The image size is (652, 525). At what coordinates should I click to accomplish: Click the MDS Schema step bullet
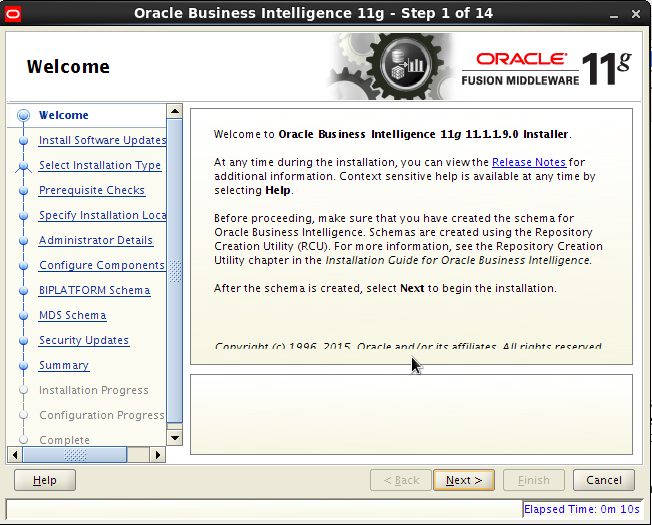(24, 315)
